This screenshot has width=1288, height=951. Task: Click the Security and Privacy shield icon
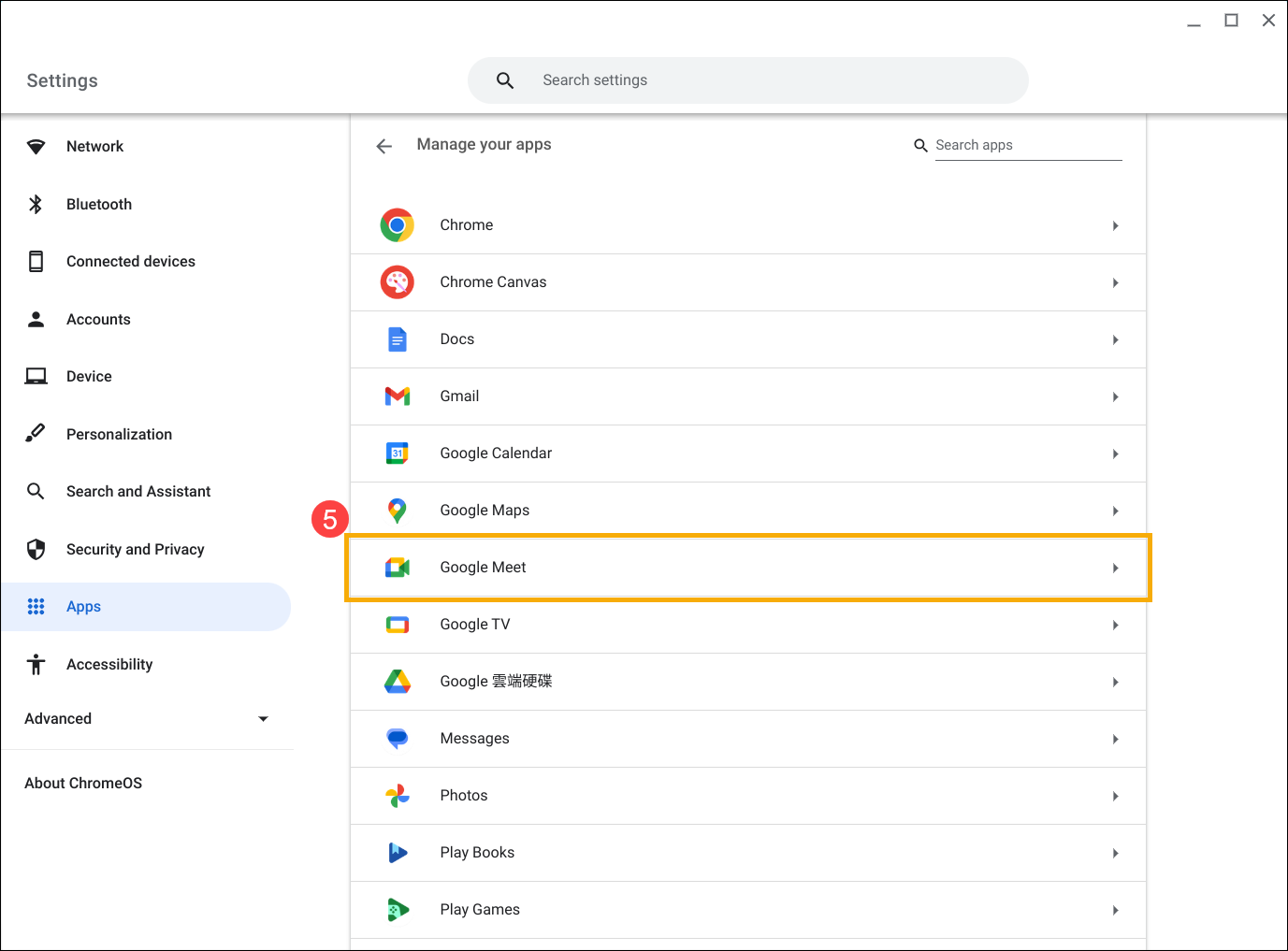point(36,549)
